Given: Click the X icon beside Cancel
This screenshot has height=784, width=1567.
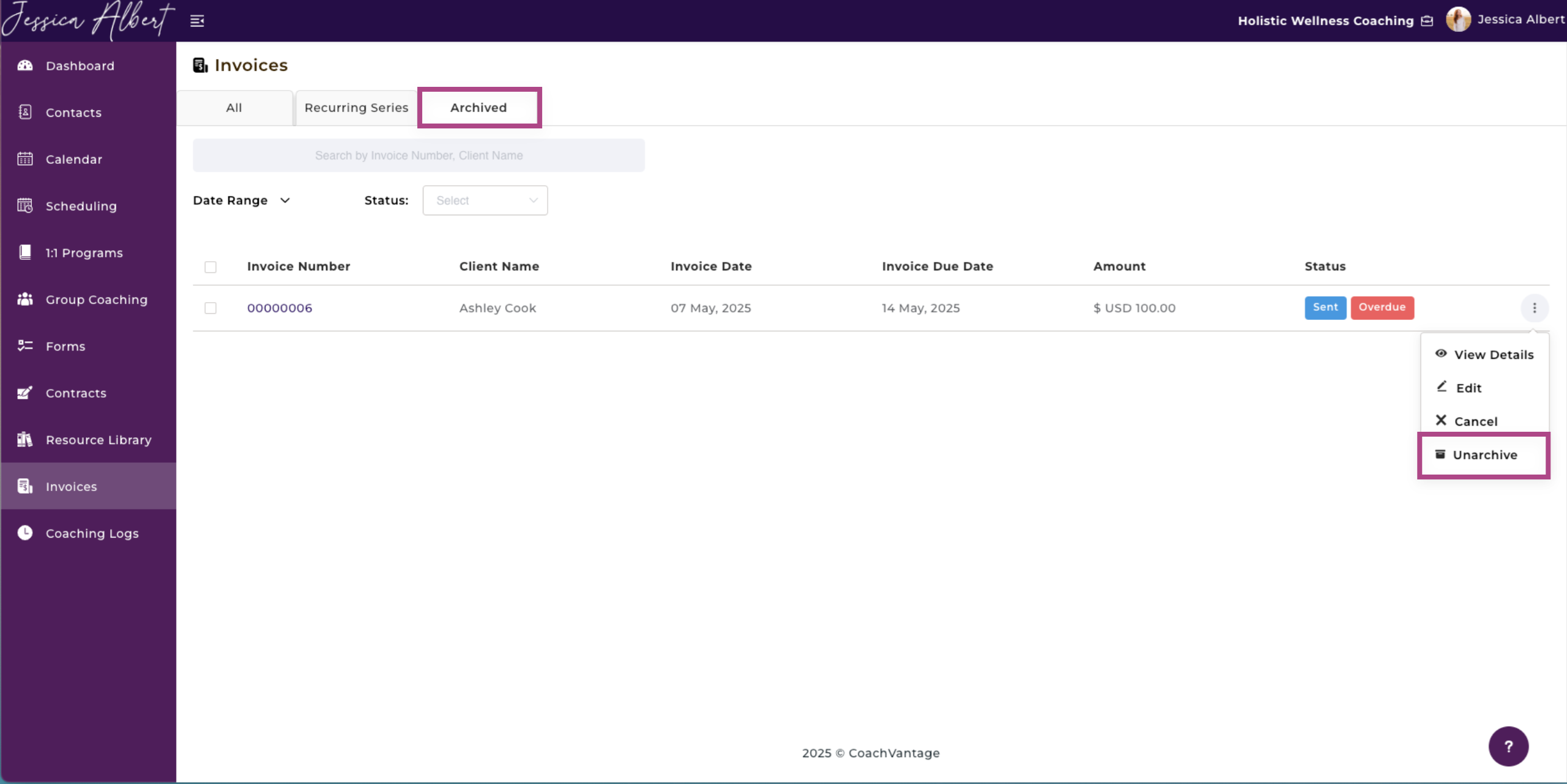Looking at the screenshot, I should [1441, 420].
